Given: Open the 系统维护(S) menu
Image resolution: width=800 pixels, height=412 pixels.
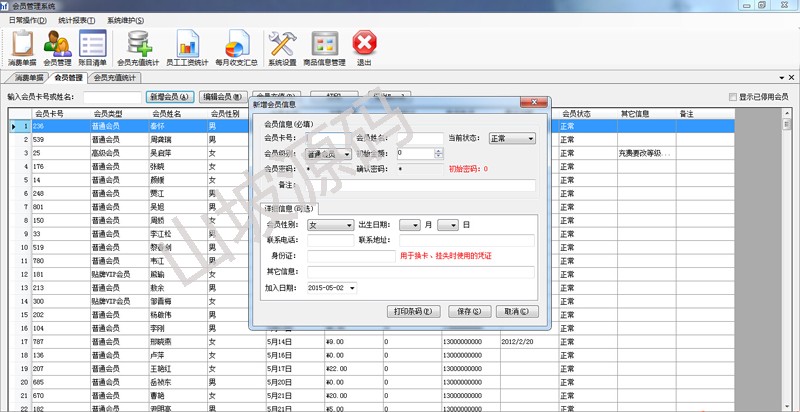Looking at the screenshot, I should [x=125, y=20].
